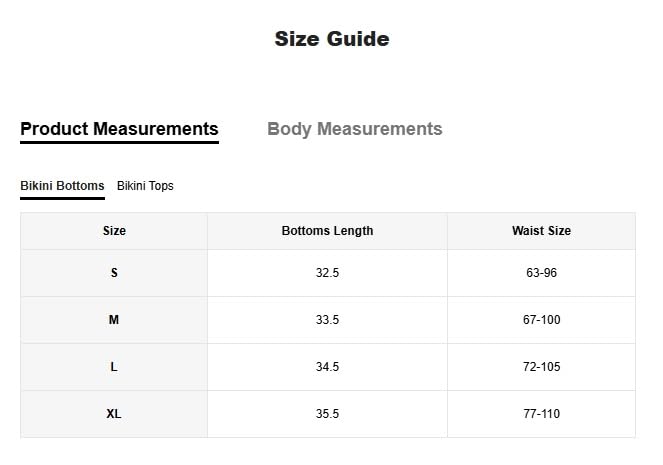Click the 32.5 bottoms length cell

click(327, 273)
